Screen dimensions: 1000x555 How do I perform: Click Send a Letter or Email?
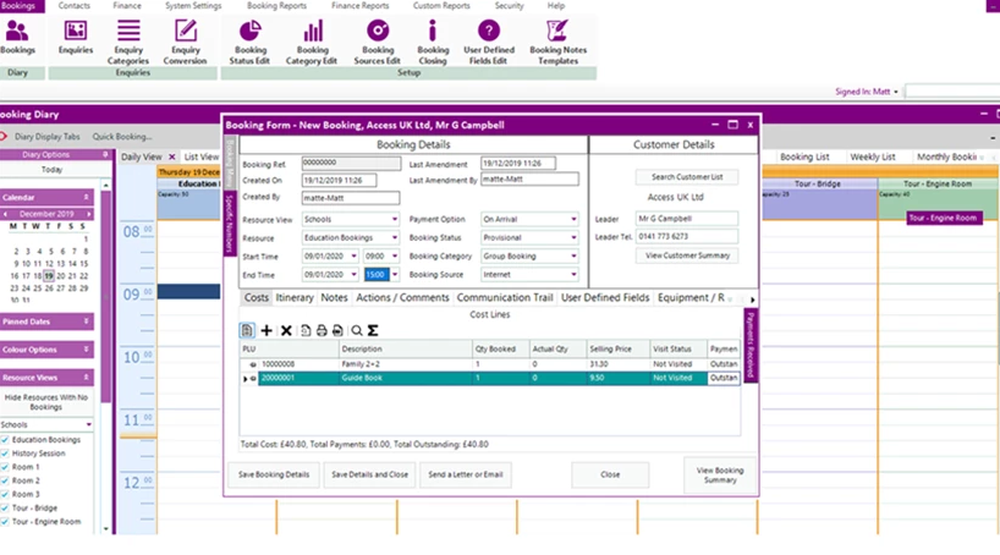pos(466,475)
